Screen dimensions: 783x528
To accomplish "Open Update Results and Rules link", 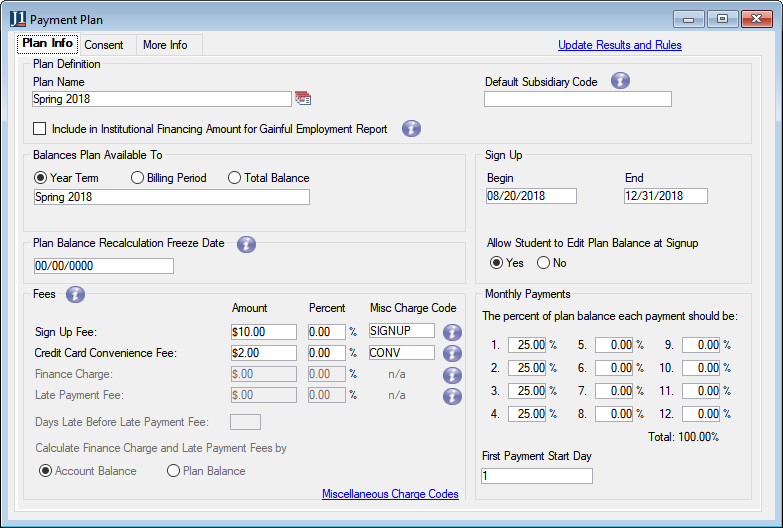I will (619, 45).
